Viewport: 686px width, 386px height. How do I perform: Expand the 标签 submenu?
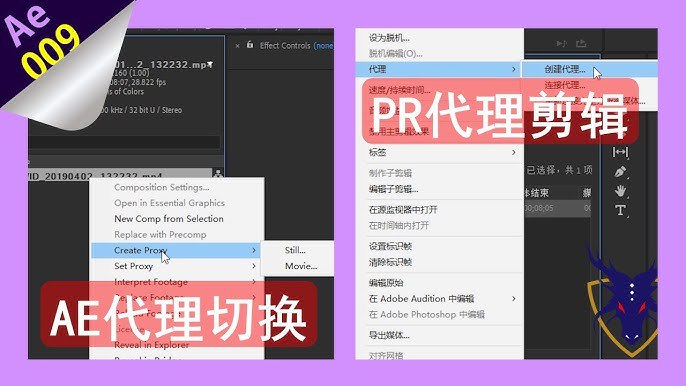439,152
